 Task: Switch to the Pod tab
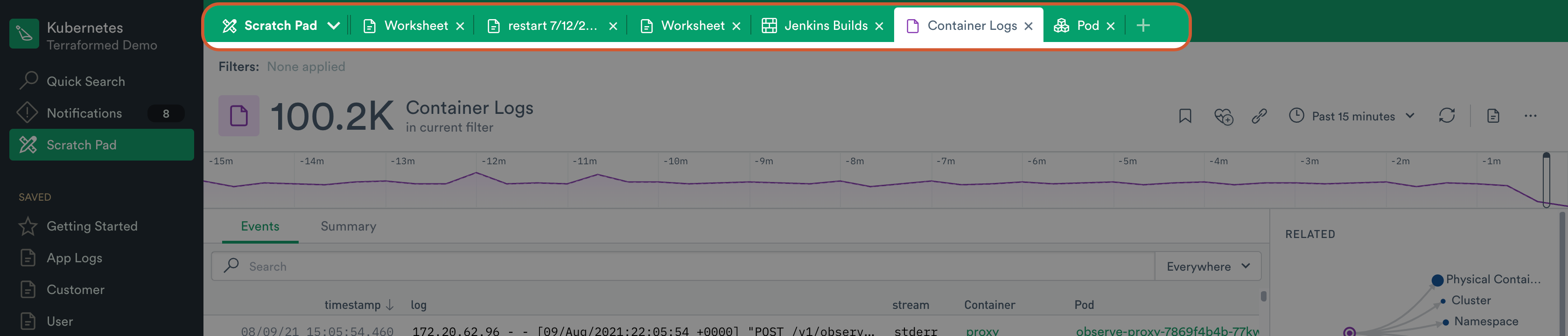pyautogui.click(x=1077, y=26)
